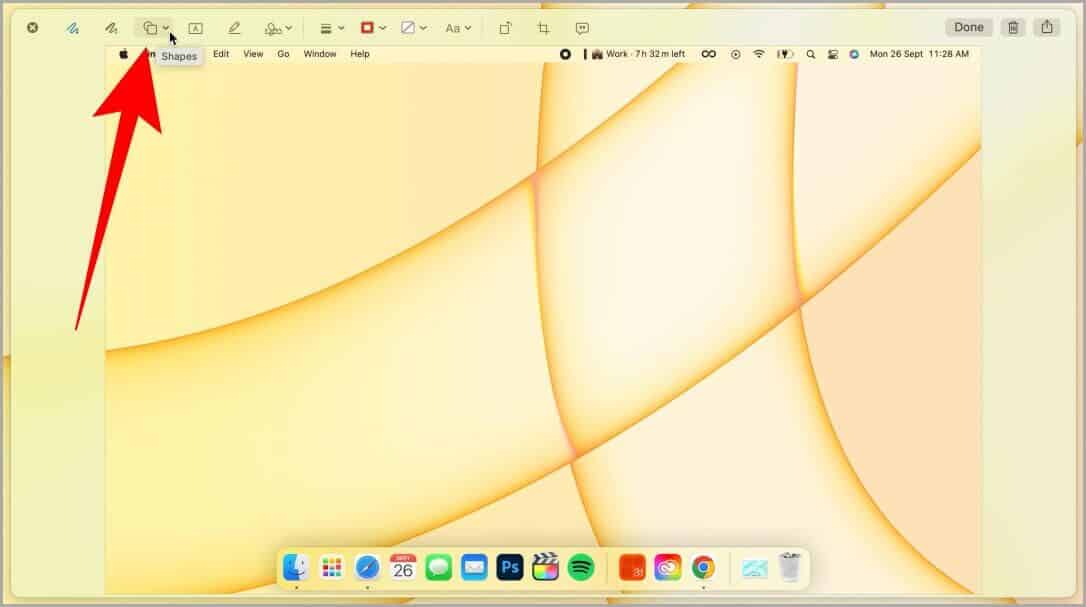Click the Done button

(968, 28)
